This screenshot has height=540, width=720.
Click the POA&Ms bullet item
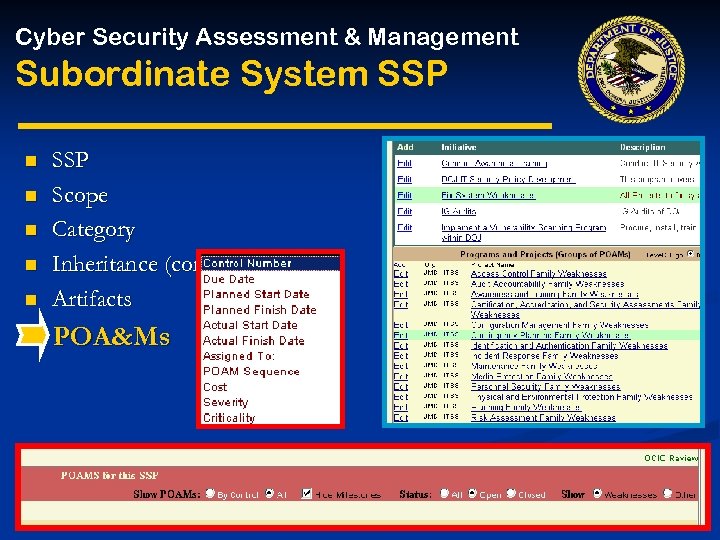(x=112, y=336)
